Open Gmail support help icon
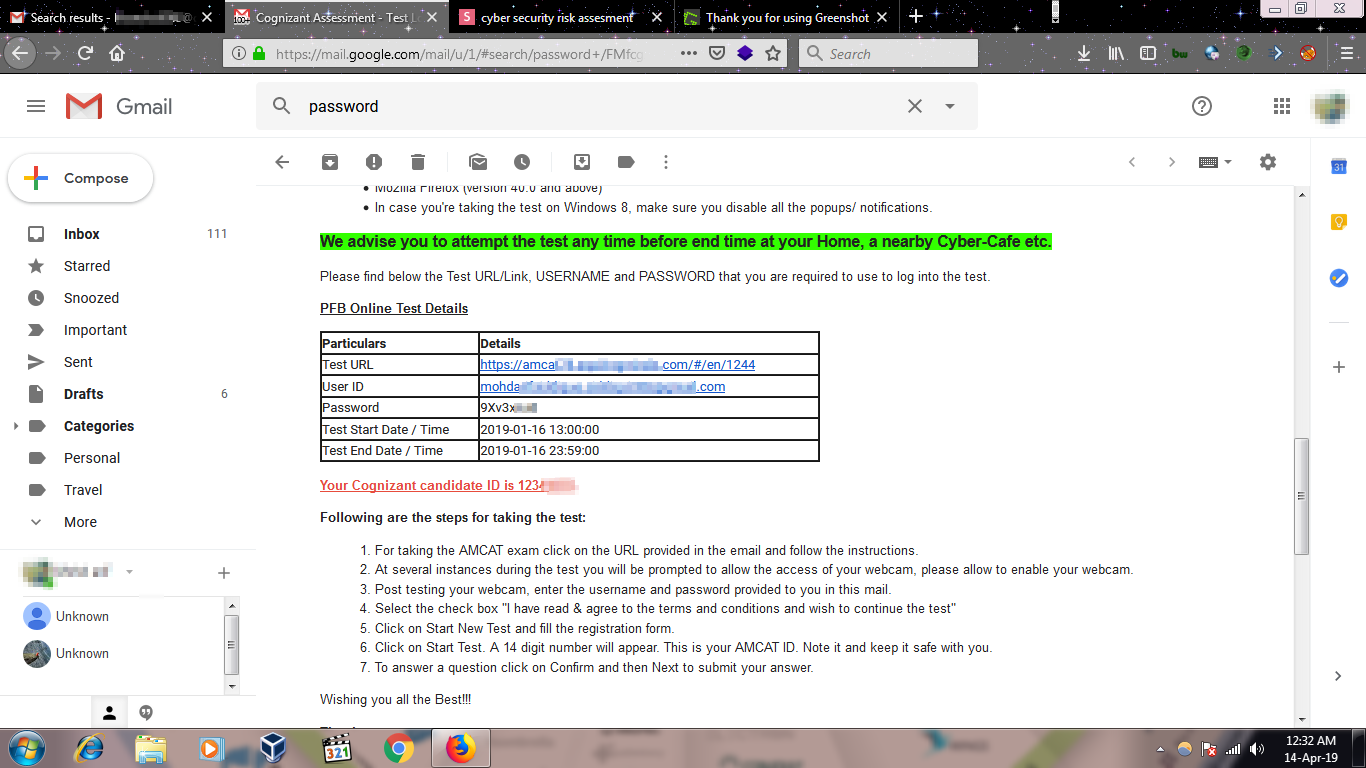This screenshot has width=1366, height=768. (x=1202, y=106)
